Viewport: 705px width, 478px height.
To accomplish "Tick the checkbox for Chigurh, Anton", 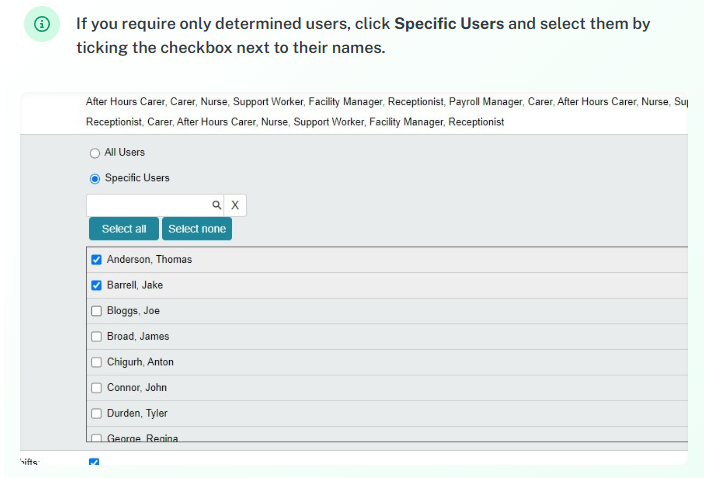I will (x=96, y=362).
